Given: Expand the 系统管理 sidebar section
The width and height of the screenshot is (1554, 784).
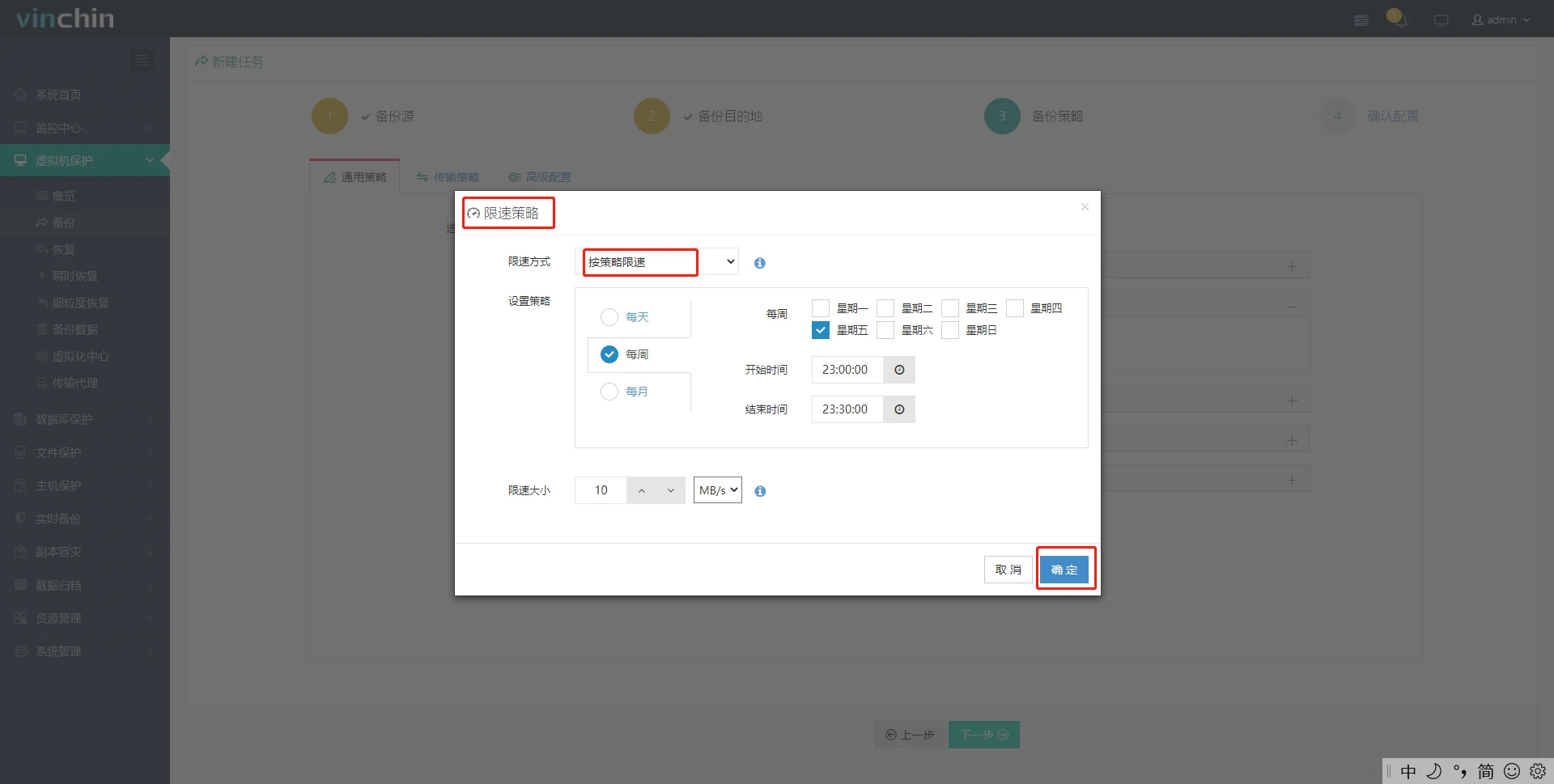Looking at the screenshot, I should point(85,651).
